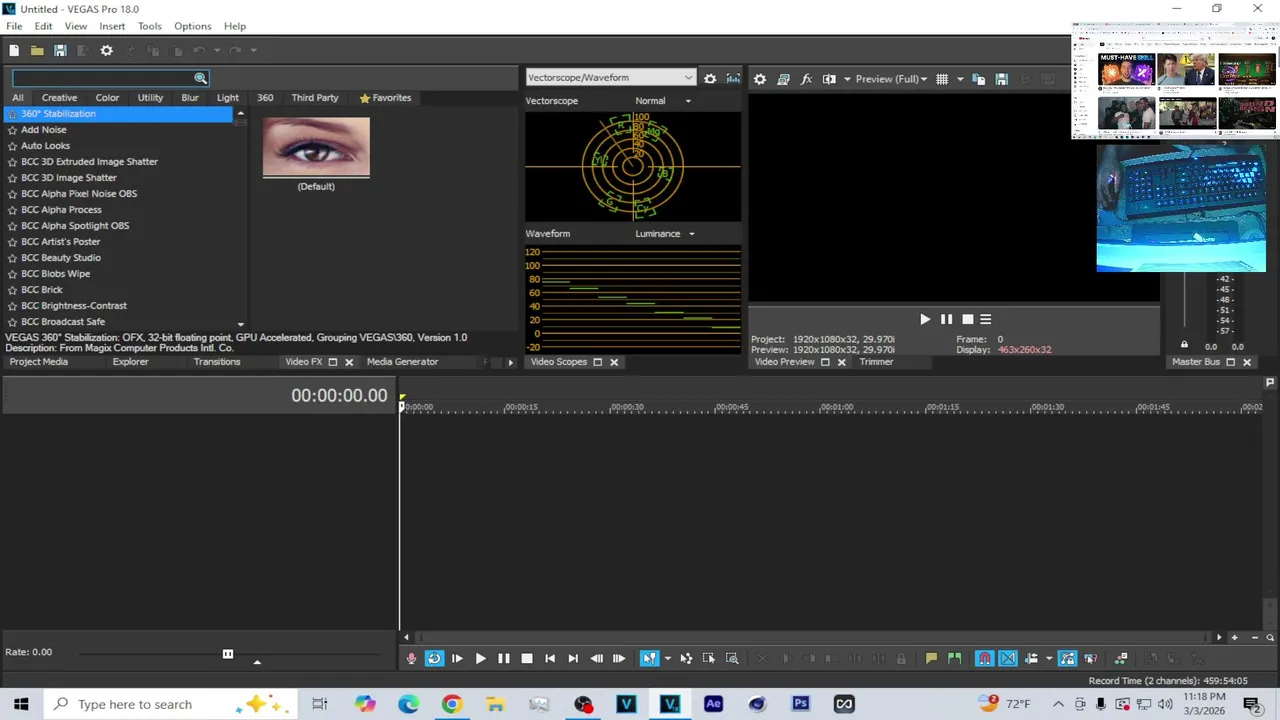Switch to the Transitions tab
The width and height of the screenshot is (1280, 720).
point(217,362)
